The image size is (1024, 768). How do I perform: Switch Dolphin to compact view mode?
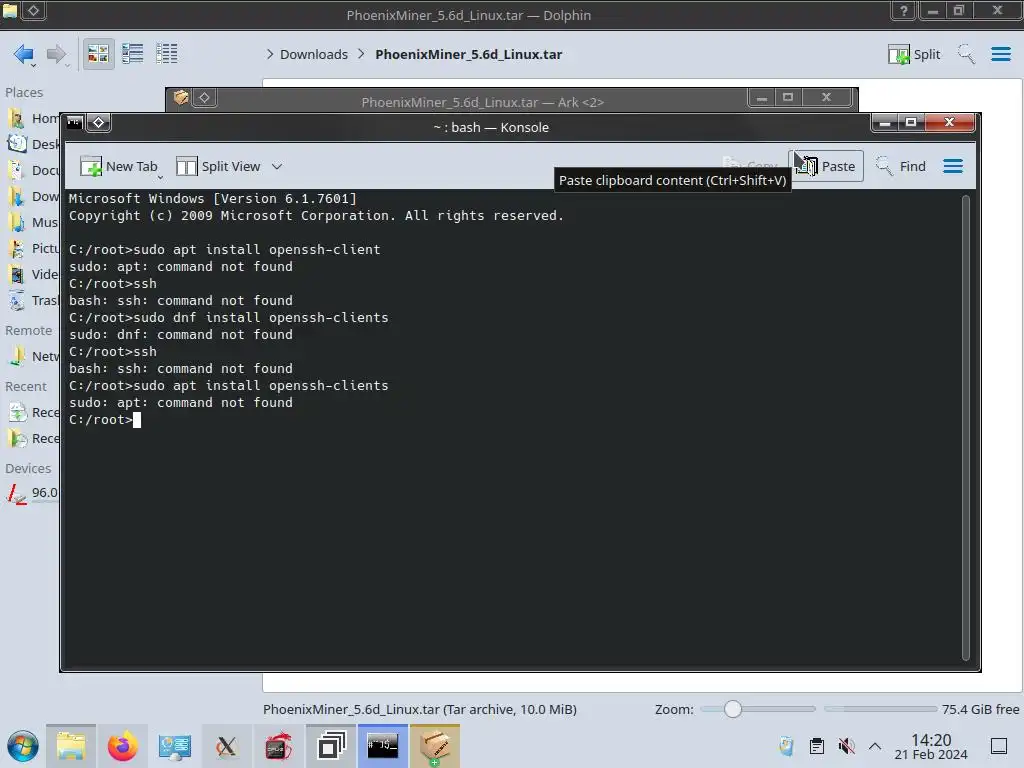133,54
